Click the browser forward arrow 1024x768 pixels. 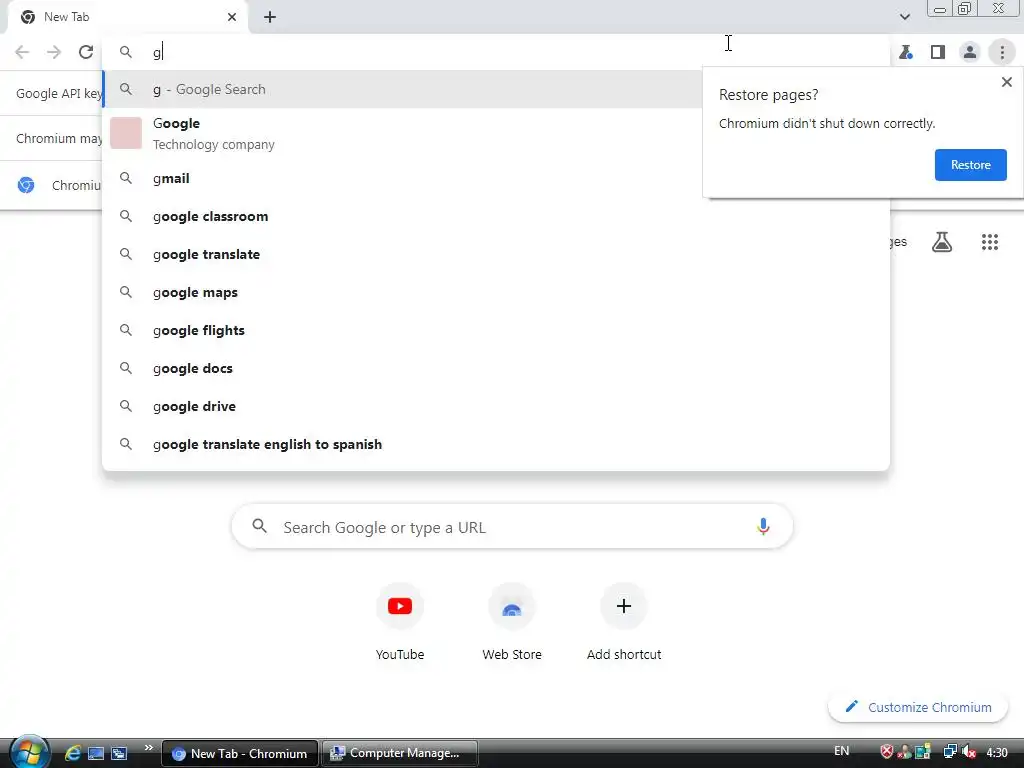[54, 52]
